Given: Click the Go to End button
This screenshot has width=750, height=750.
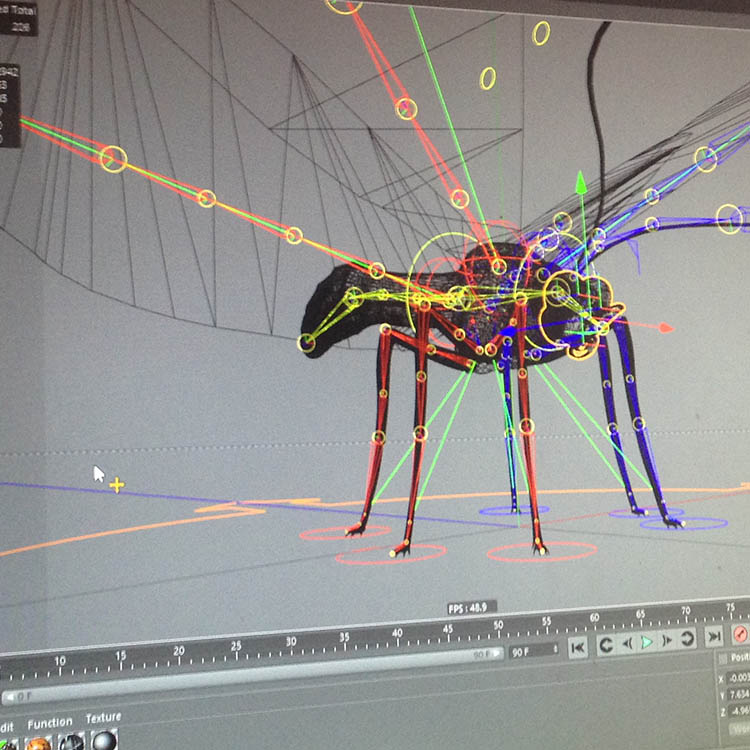Looking at the screenshot, I should pos(714,637).
